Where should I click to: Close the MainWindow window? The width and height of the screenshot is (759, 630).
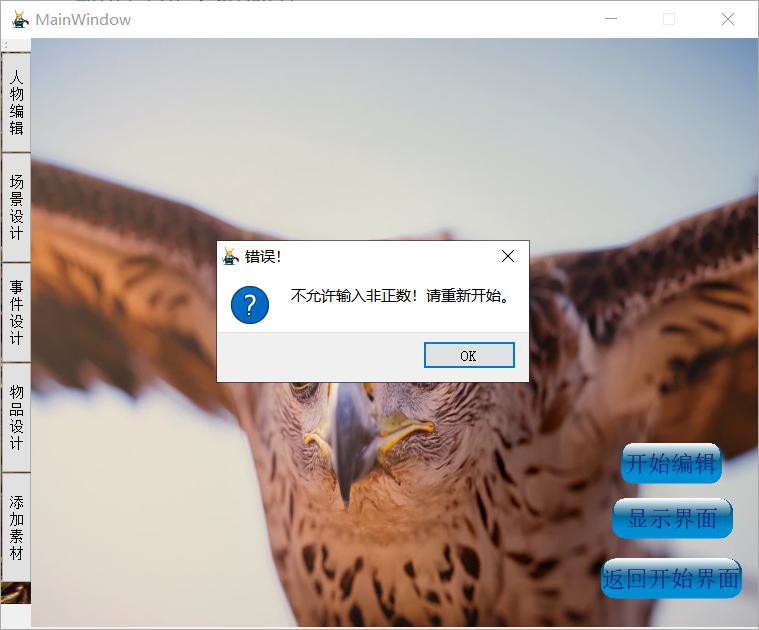point(728,19)
